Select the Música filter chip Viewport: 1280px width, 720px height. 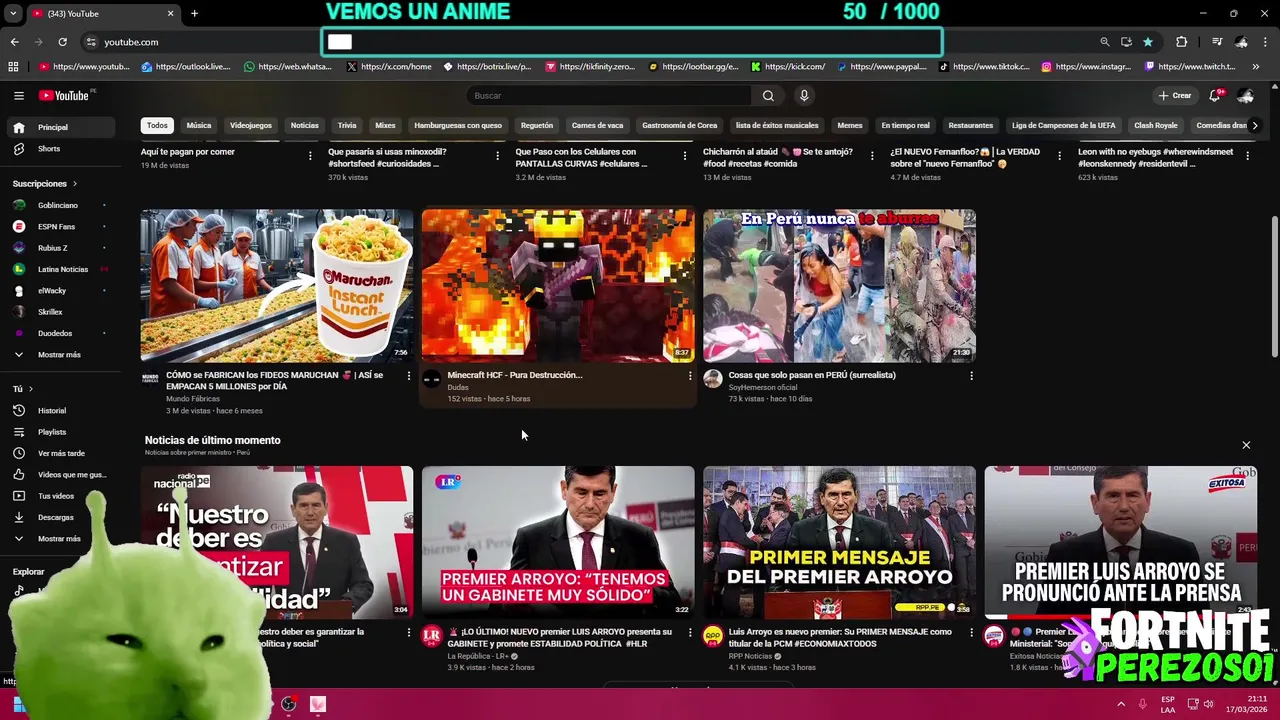tap(198, 126)
